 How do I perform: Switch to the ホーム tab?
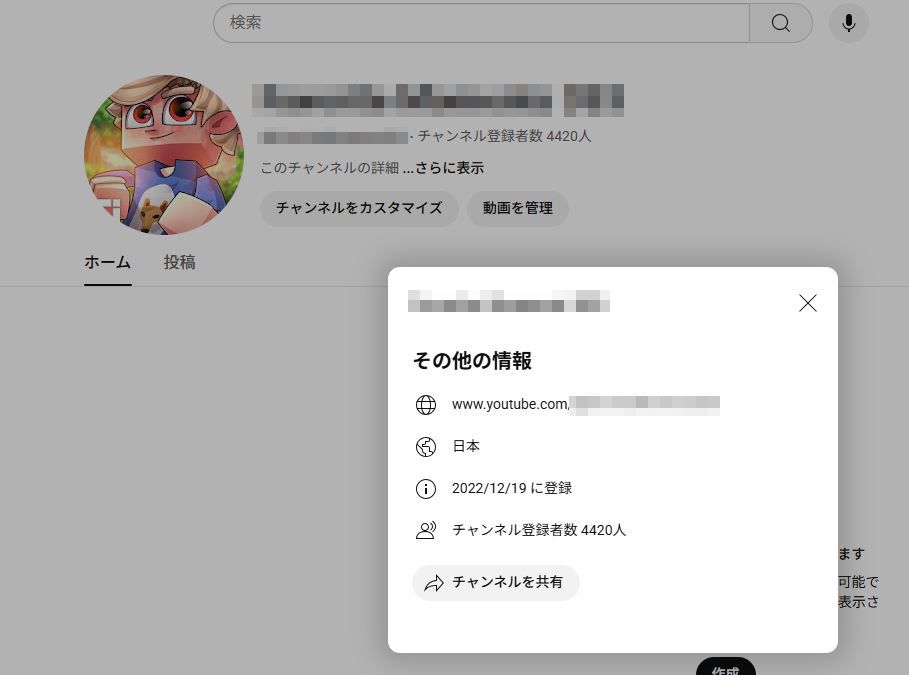tap(107, 262)
